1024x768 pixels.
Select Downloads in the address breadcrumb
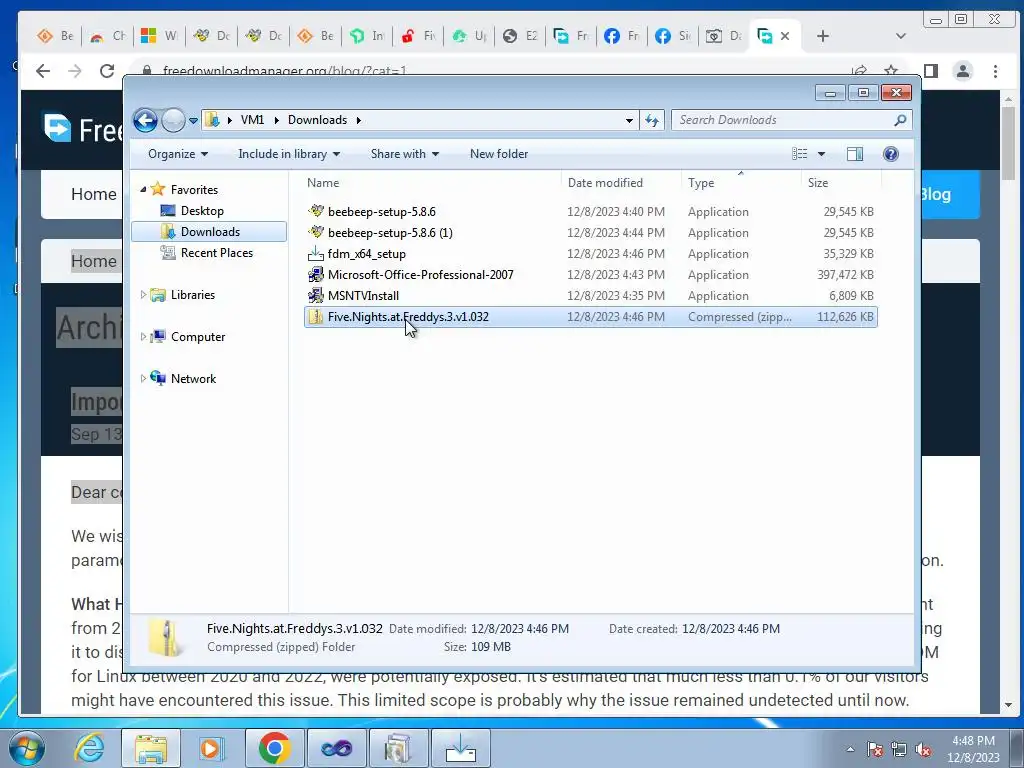317,120
